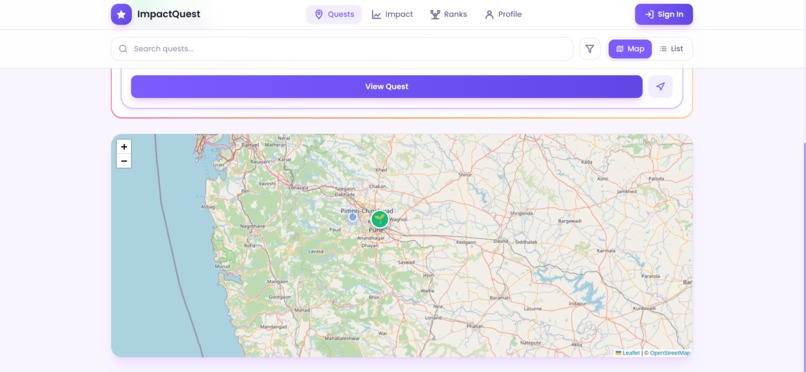The image size is (806, 372).
Task: Select the green sprout quest marker
Action: click(x=379, y=219)
